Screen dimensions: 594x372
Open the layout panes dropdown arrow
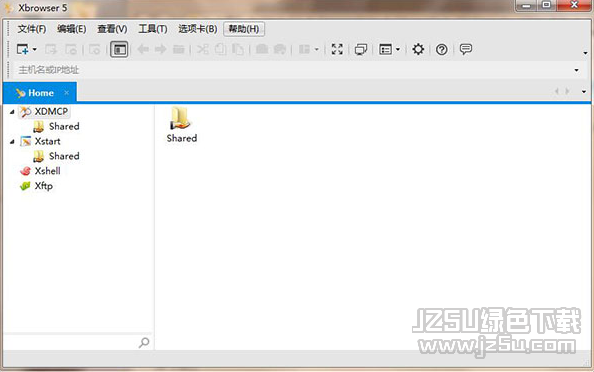pos(317,50)
